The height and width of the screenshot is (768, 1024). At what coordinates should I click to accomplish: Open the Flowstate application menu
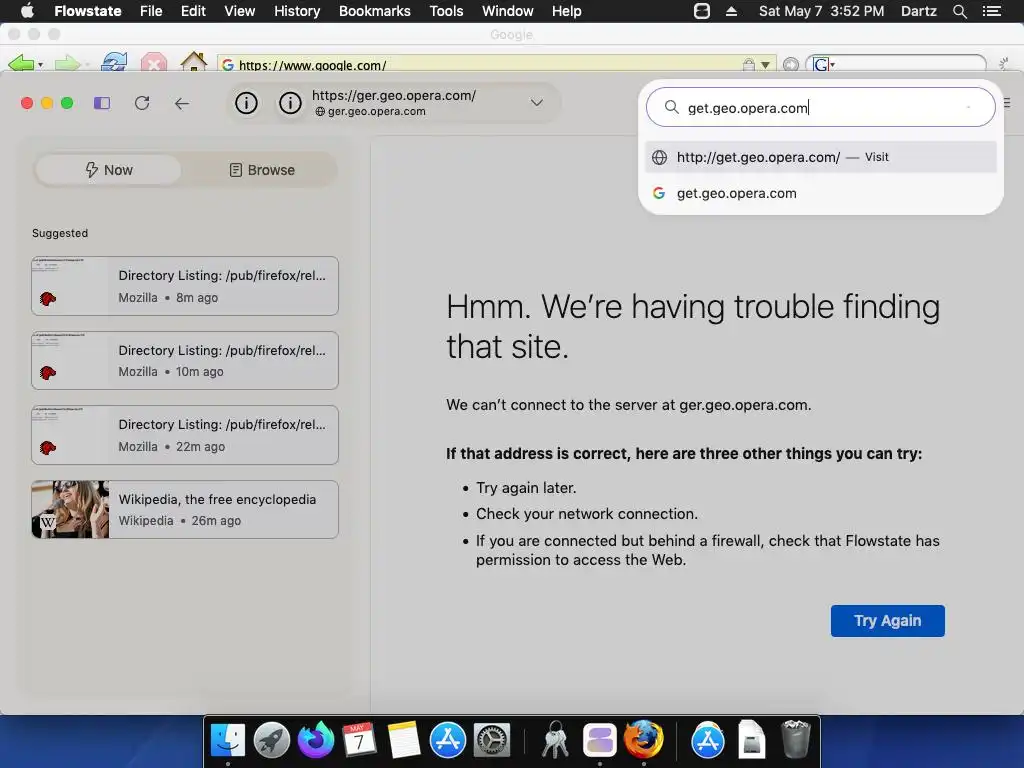[x=88, y=11]
